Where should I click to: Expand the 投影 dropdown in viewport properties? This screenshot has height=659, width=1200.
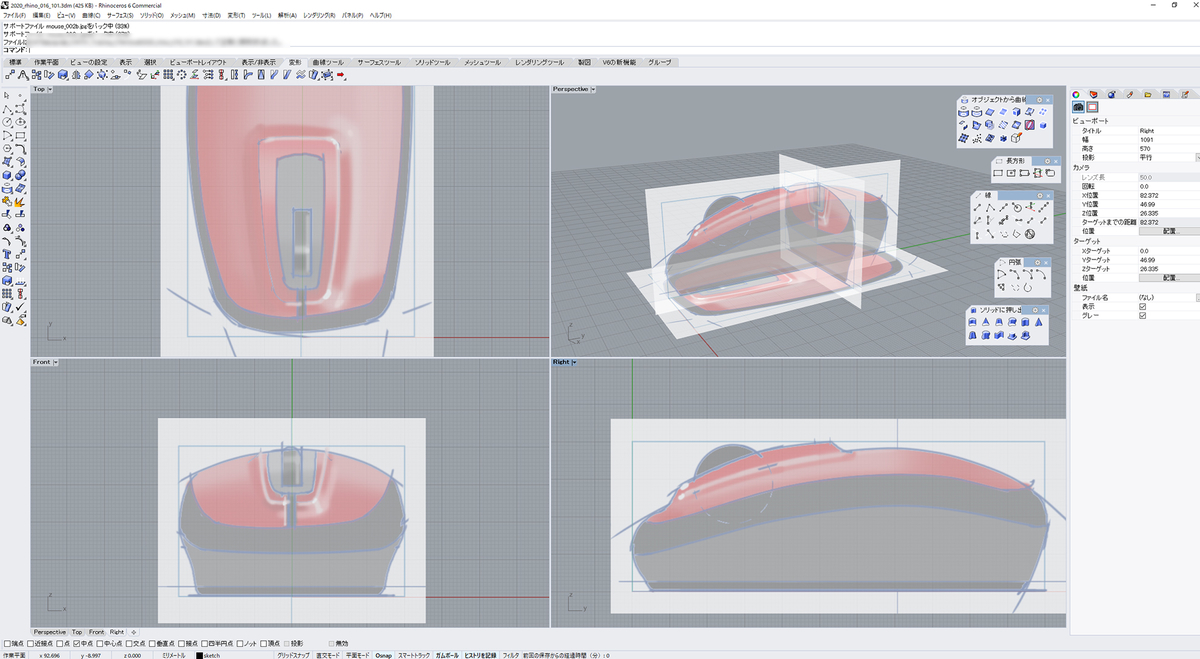[1197, 157]
